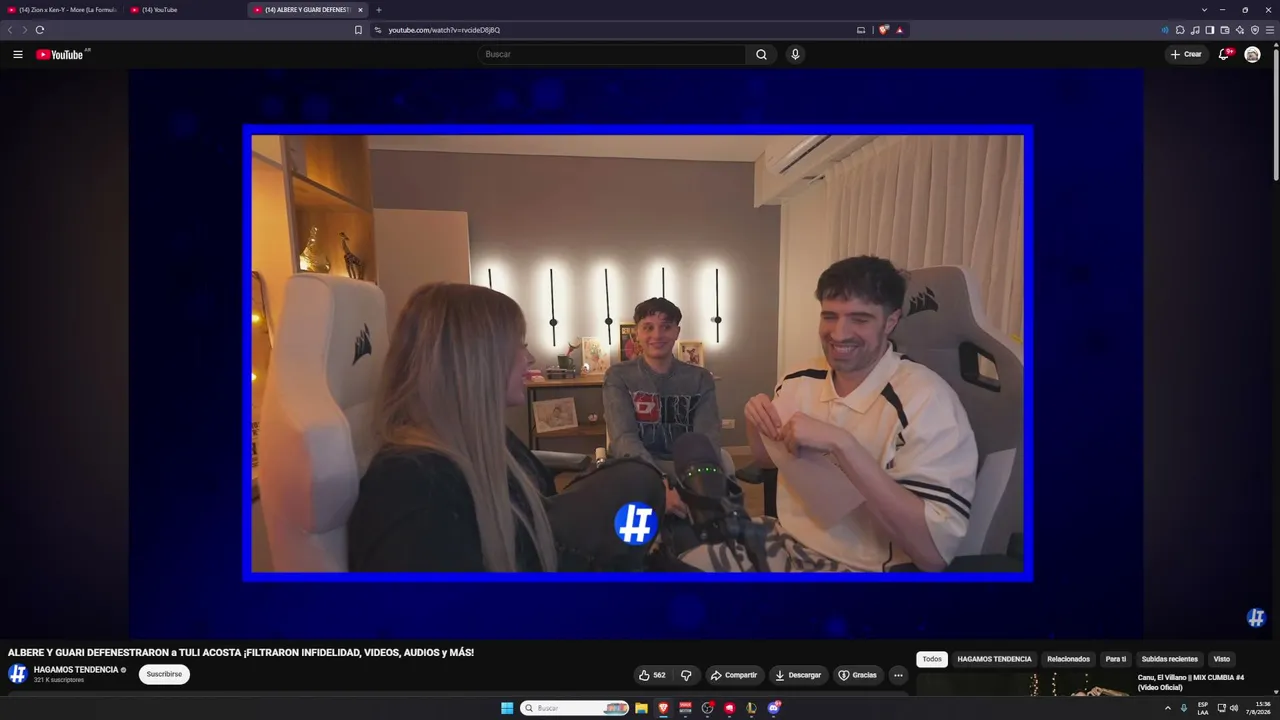Screen dimensions: 1280x720
Task: Select 'Subidas recientes' filter chip
Action: [1169, 659]
